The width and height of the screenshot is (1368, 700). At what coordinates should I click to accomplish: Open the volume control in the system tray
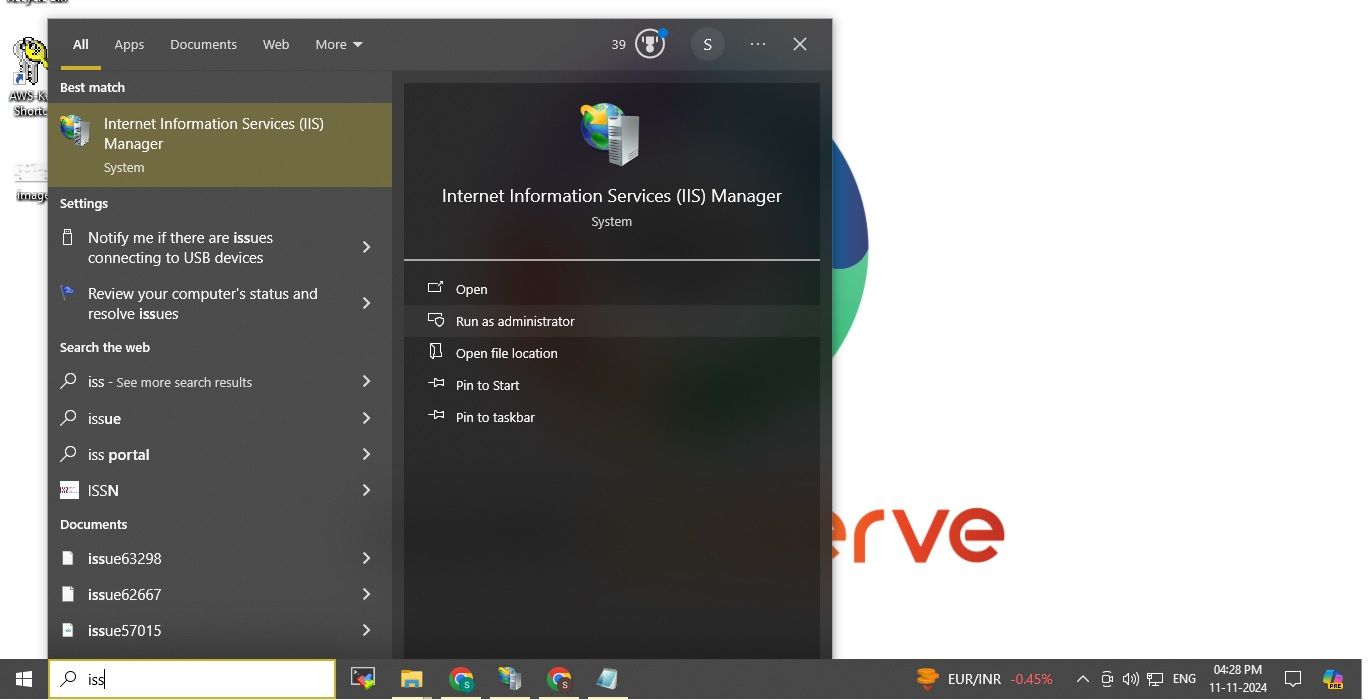click(x=1131, y=678)
